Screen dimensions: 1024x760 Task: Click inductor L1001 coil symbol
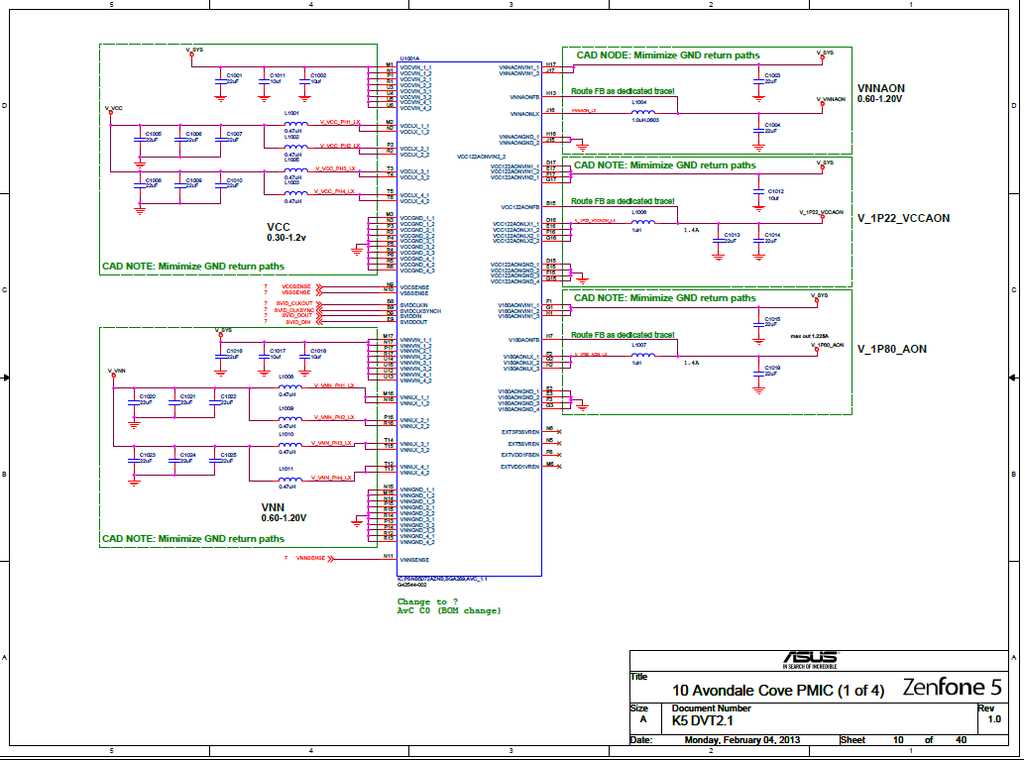[294, 123]
